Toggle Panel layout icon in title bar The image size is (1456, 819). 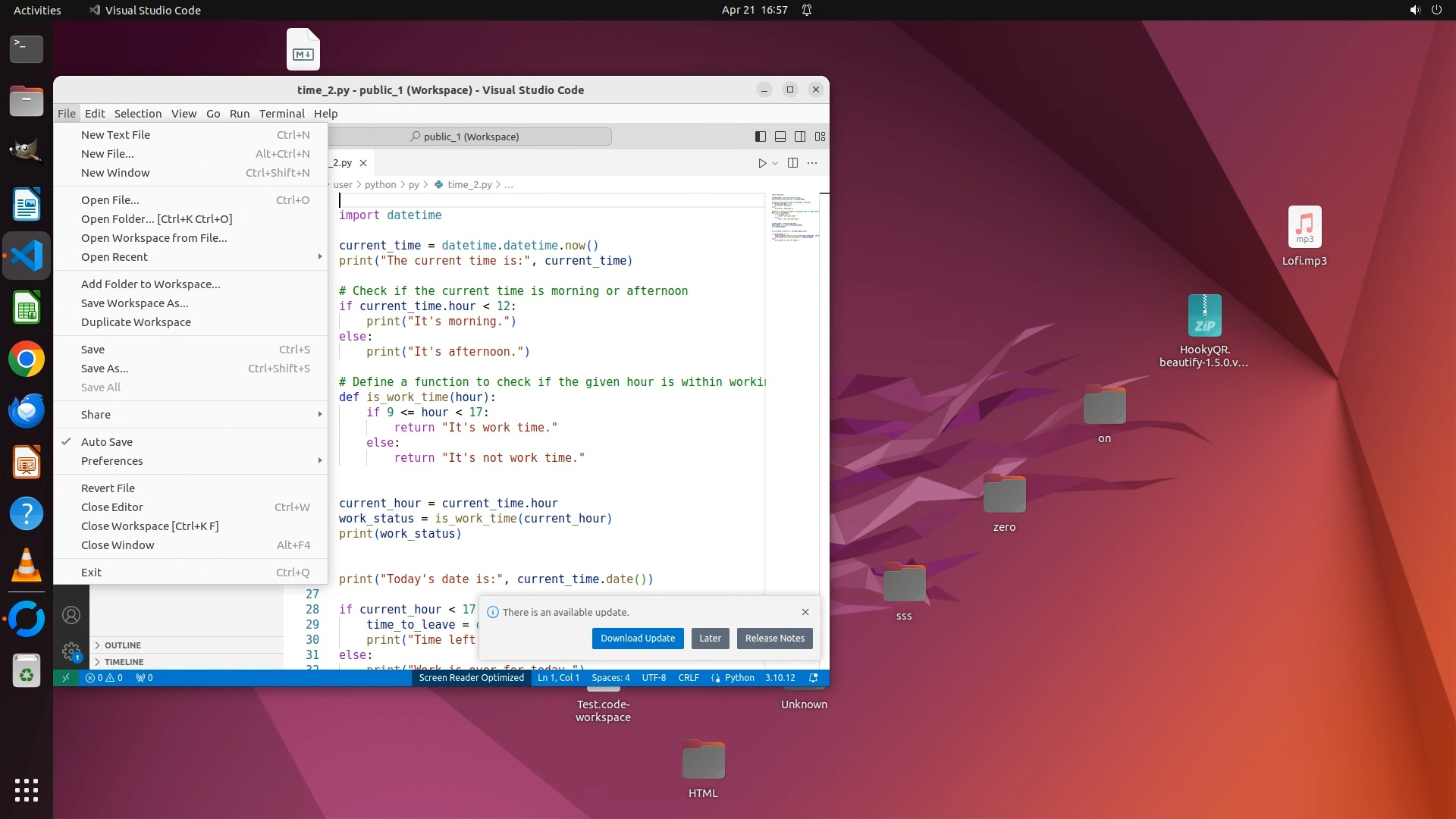coord(780,136)
